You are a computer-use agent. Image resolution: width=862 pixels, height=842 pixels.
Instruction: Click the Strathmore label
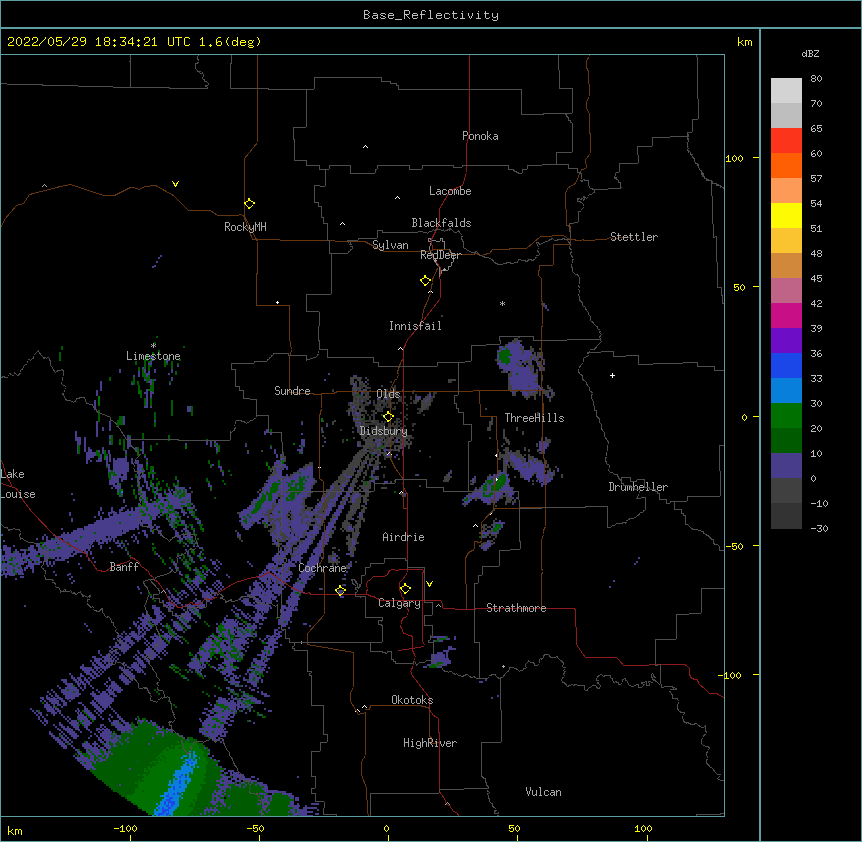coord(516,608)
